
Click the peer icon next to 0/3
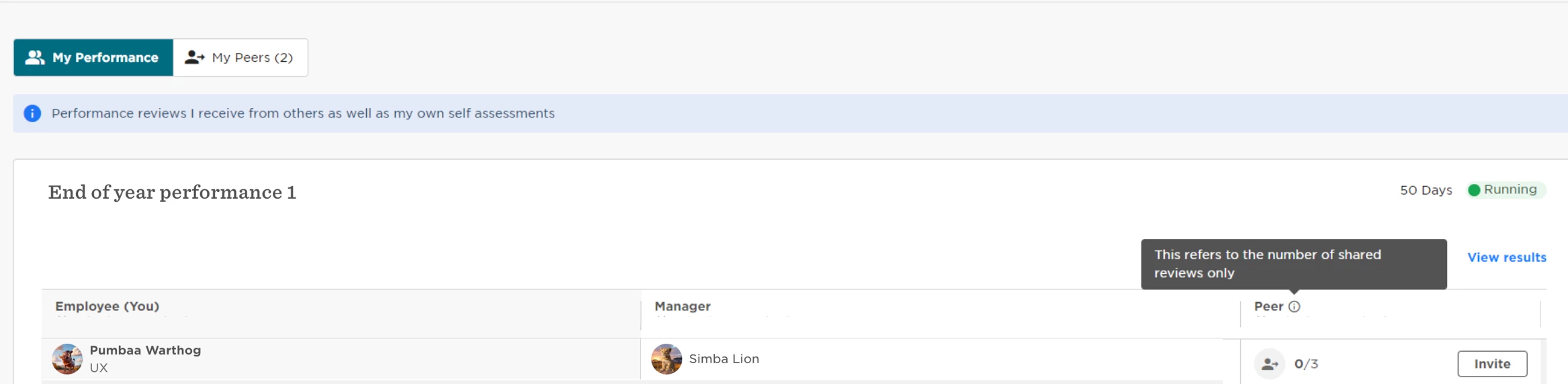(x=1270, y=364)
